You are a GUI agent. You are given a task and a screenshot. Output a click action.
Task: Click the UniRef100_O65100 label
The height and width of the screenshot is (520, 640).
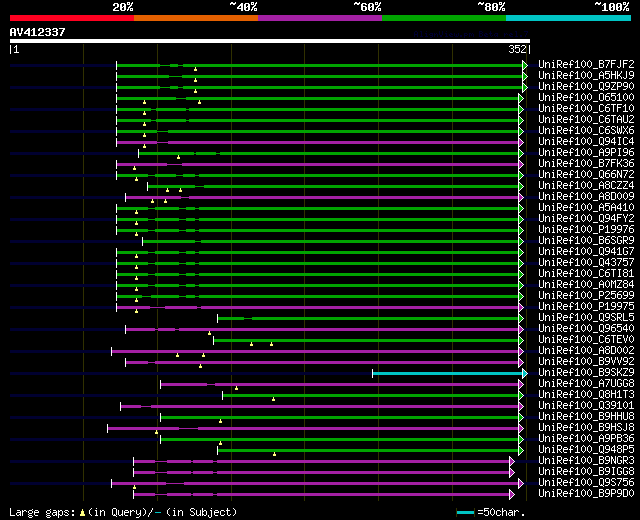pos(586,98)
